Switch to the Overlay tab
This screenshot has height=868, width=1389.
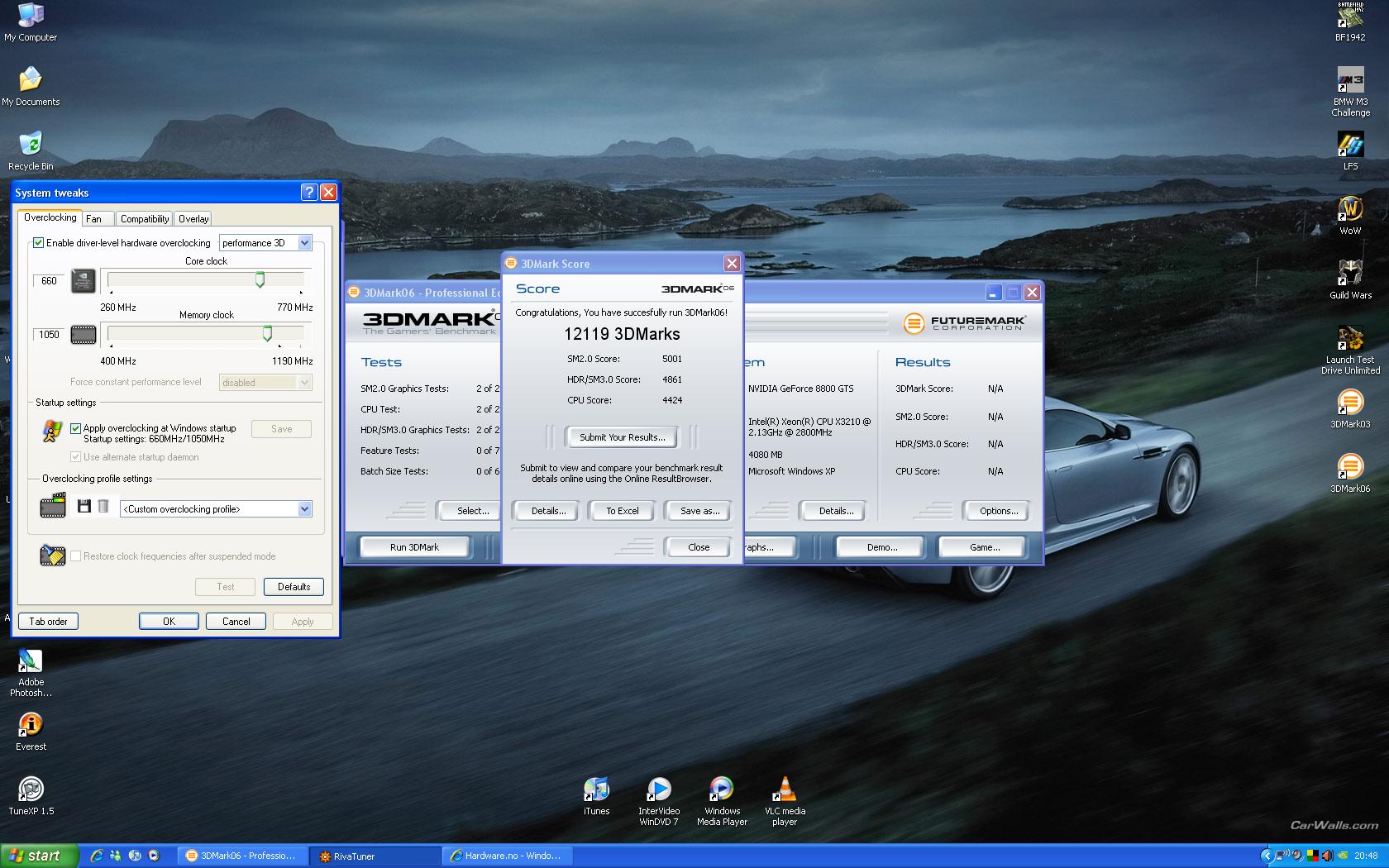click(x=193, y=219)
